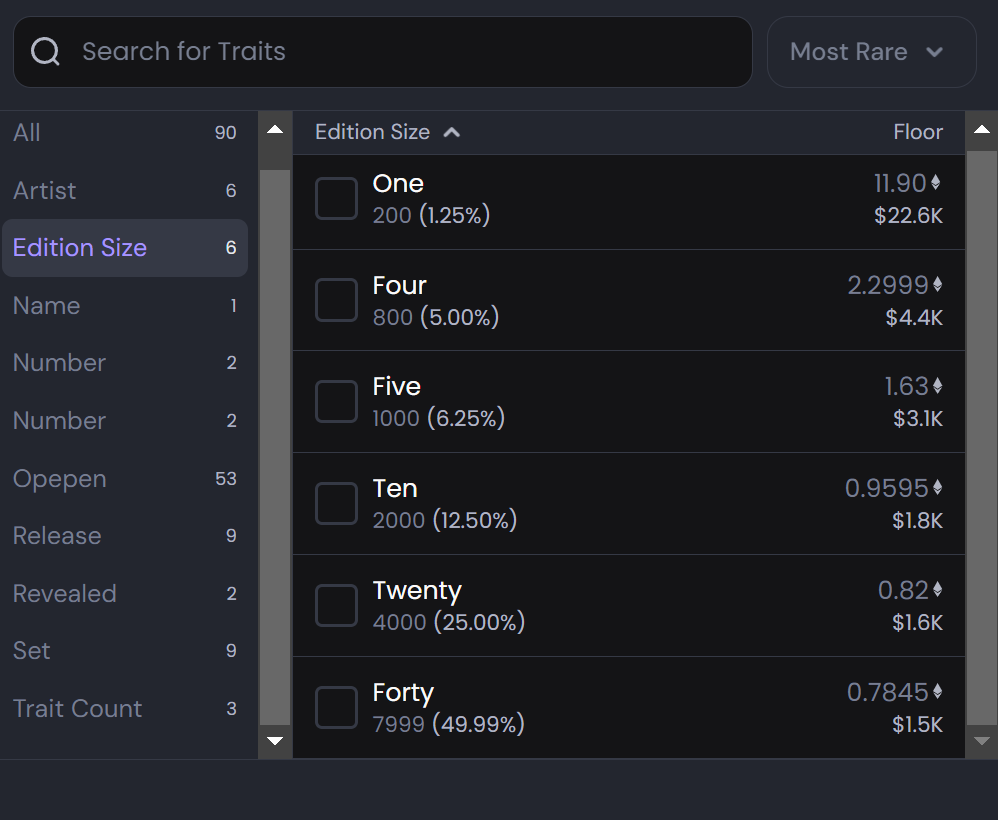Screen dimensions: 998x820
Task: Focus the Search for Traits field
Action: 400,52
